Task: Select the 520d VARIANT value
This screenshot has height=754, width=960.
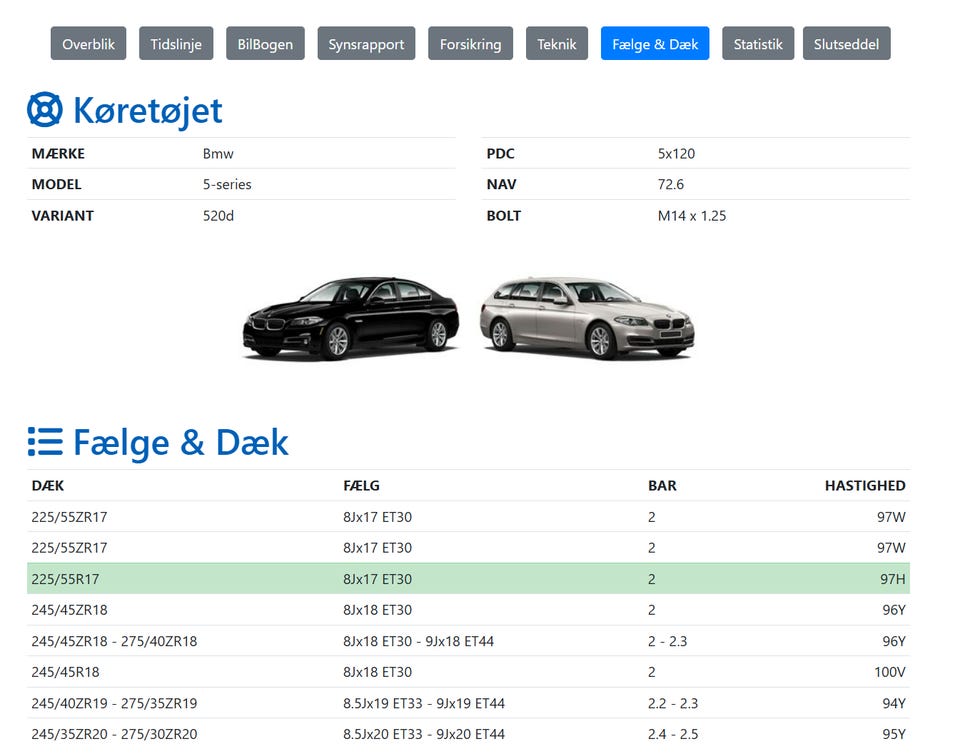Action: click(x=218, y=215)
